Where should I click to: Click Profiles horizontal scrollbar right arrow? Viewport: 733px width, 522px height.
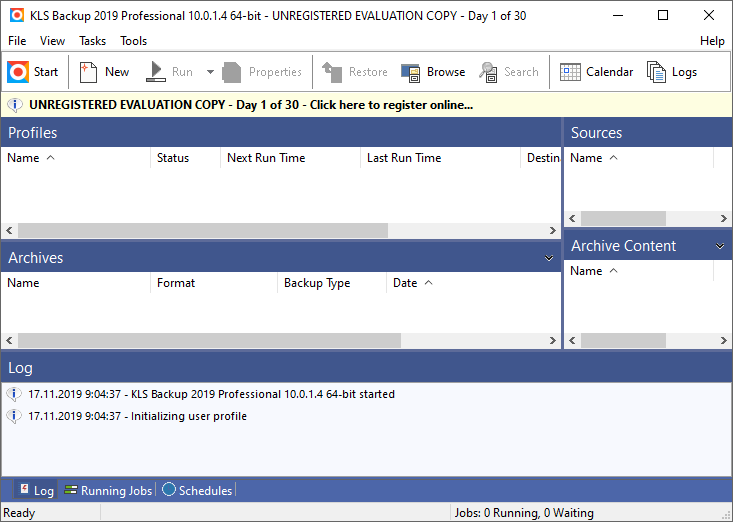(553, 230)
